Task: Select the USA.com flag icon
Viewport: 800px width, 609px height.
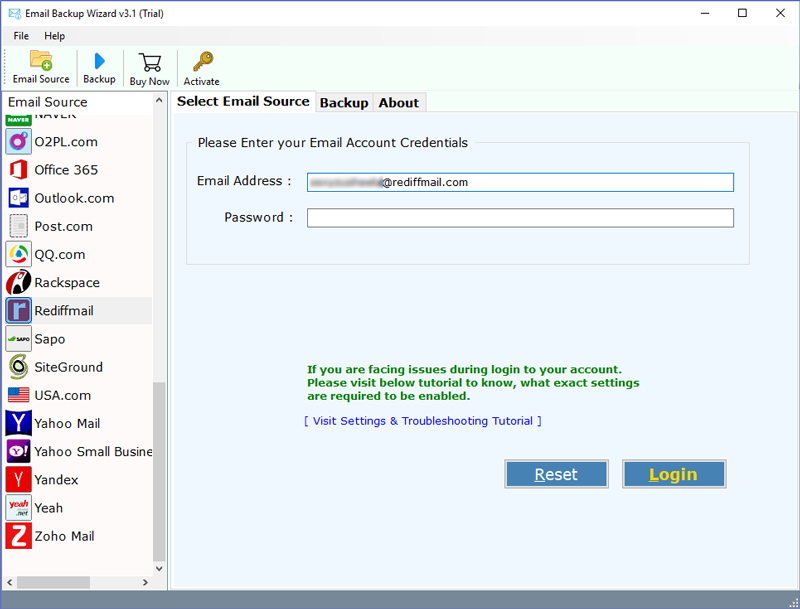Action: 18,395
